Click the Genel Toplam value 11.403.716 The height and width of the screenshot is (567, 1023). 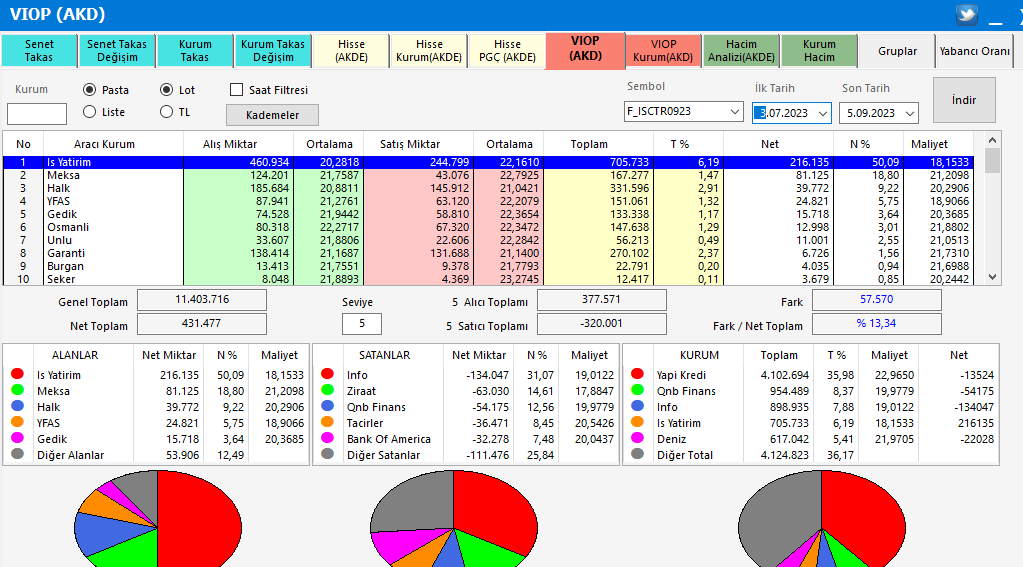[x=202, y=299]
